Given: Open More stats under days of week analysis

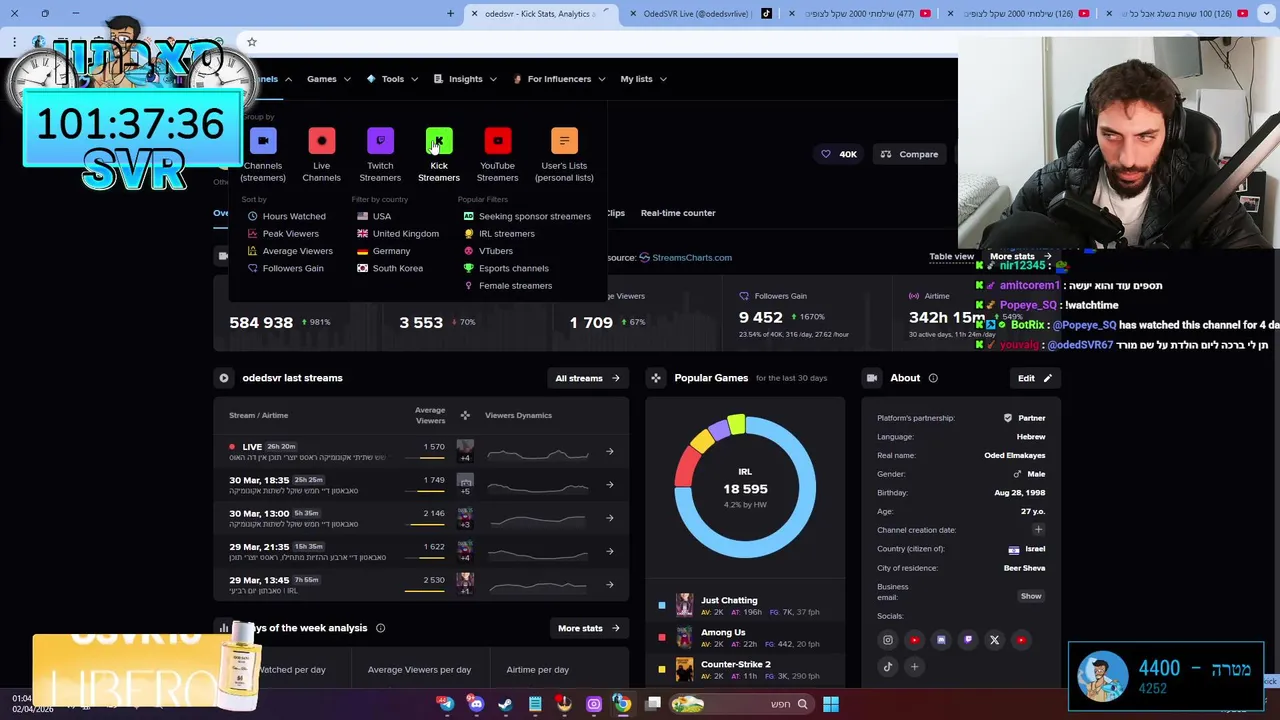Looking at the screenshot, I should (588, 628).
